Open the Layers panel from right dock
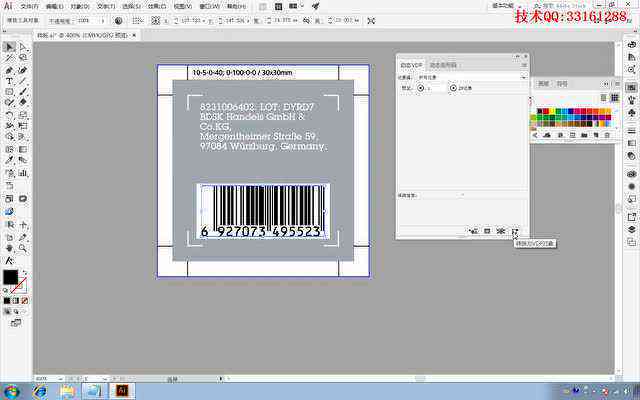The height and width of the screenshot is (400, 640). point(632,229)
